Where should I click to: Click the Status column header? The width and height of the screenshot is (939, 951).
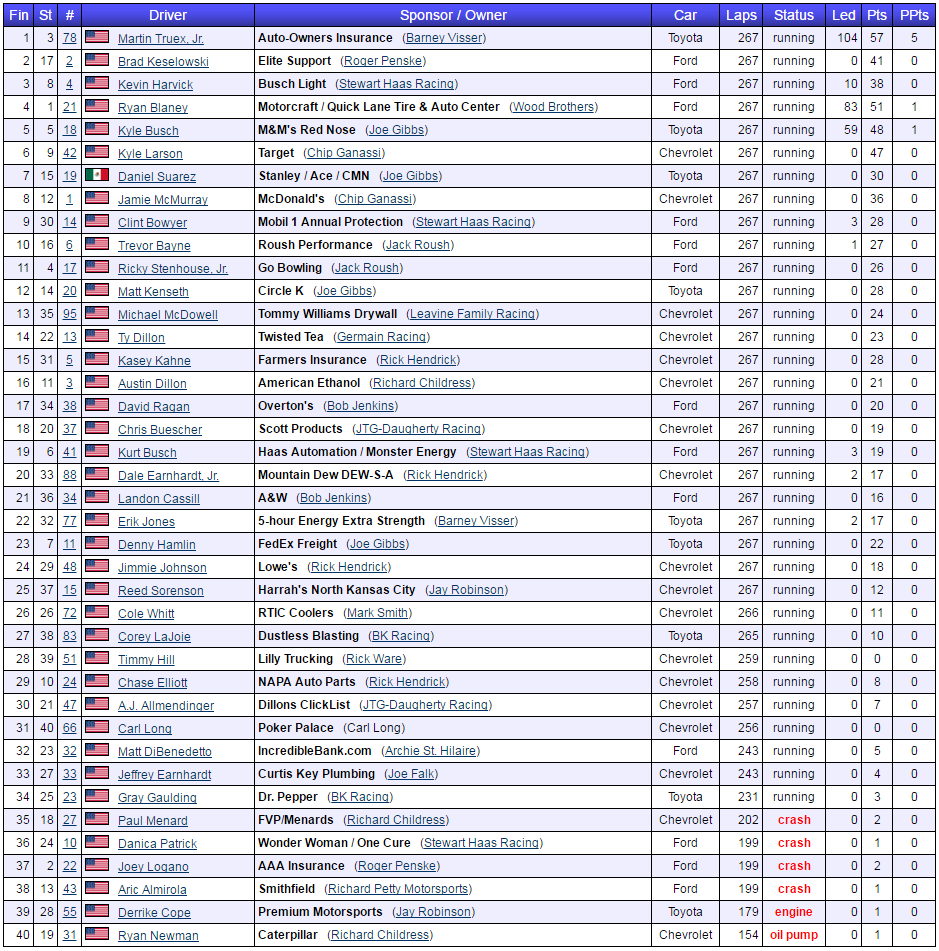(x=793, y=15)
